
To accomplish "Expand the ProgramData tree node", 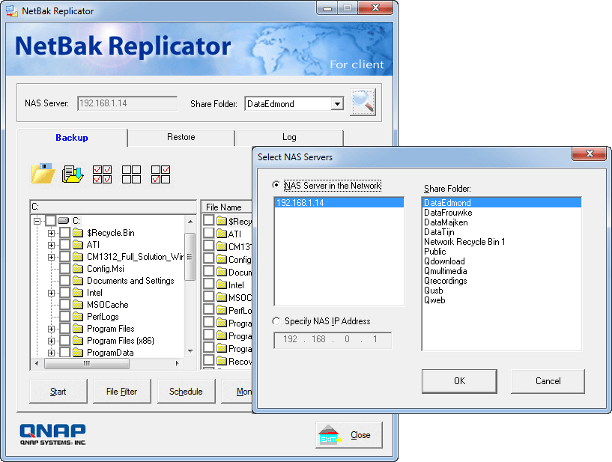I will (x=51, y=353).
